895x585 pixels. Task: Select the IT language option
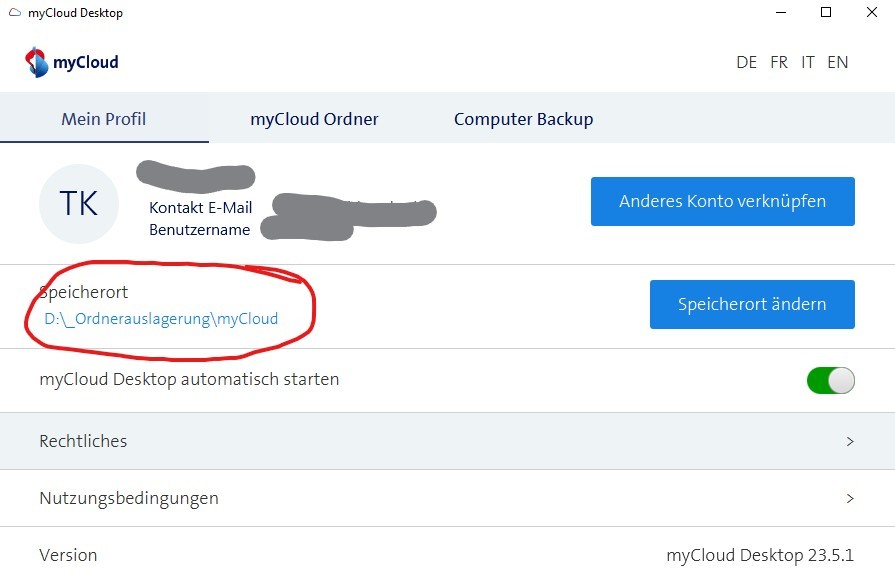(x=807, y=62)
